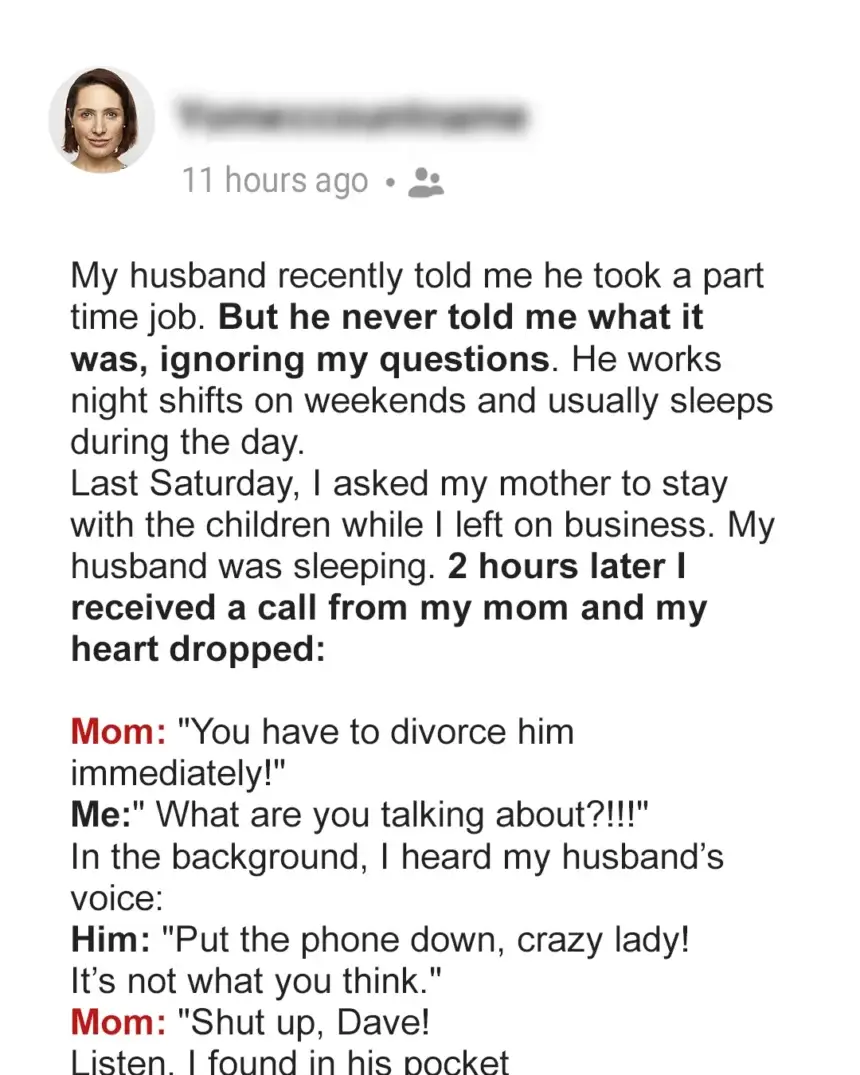Image resolution: width=860 pixels, height=1075 pixels.
Task: Click 'Put the phone down, crazy lady!' line
Action: [425, 939]
